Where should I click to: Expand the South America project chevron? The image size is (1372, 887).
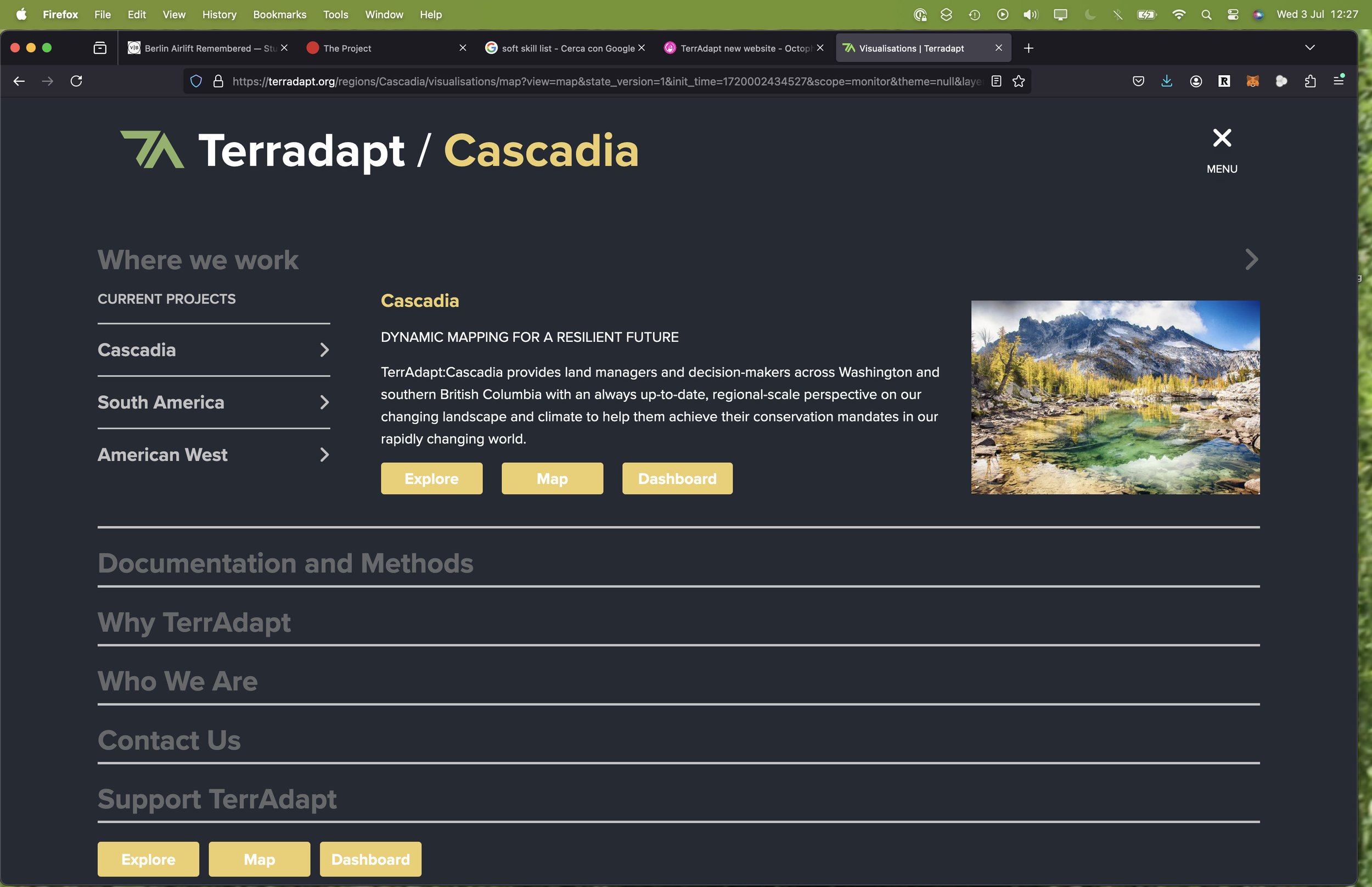[x=324, y=402]
